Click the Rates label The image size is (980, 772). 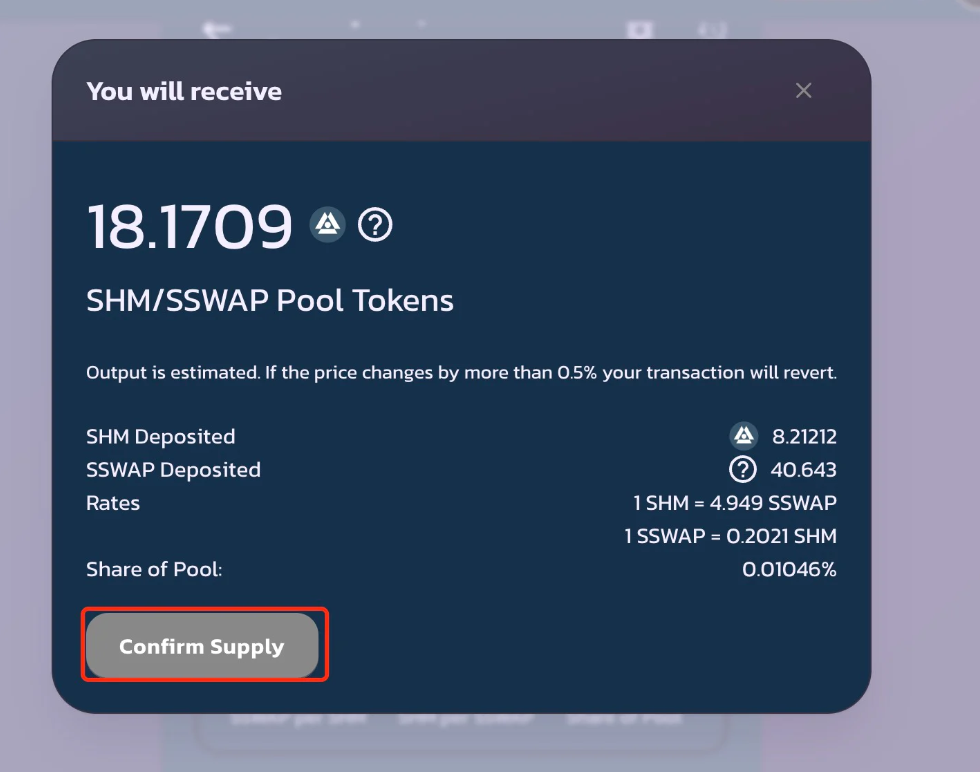point(113,503)
